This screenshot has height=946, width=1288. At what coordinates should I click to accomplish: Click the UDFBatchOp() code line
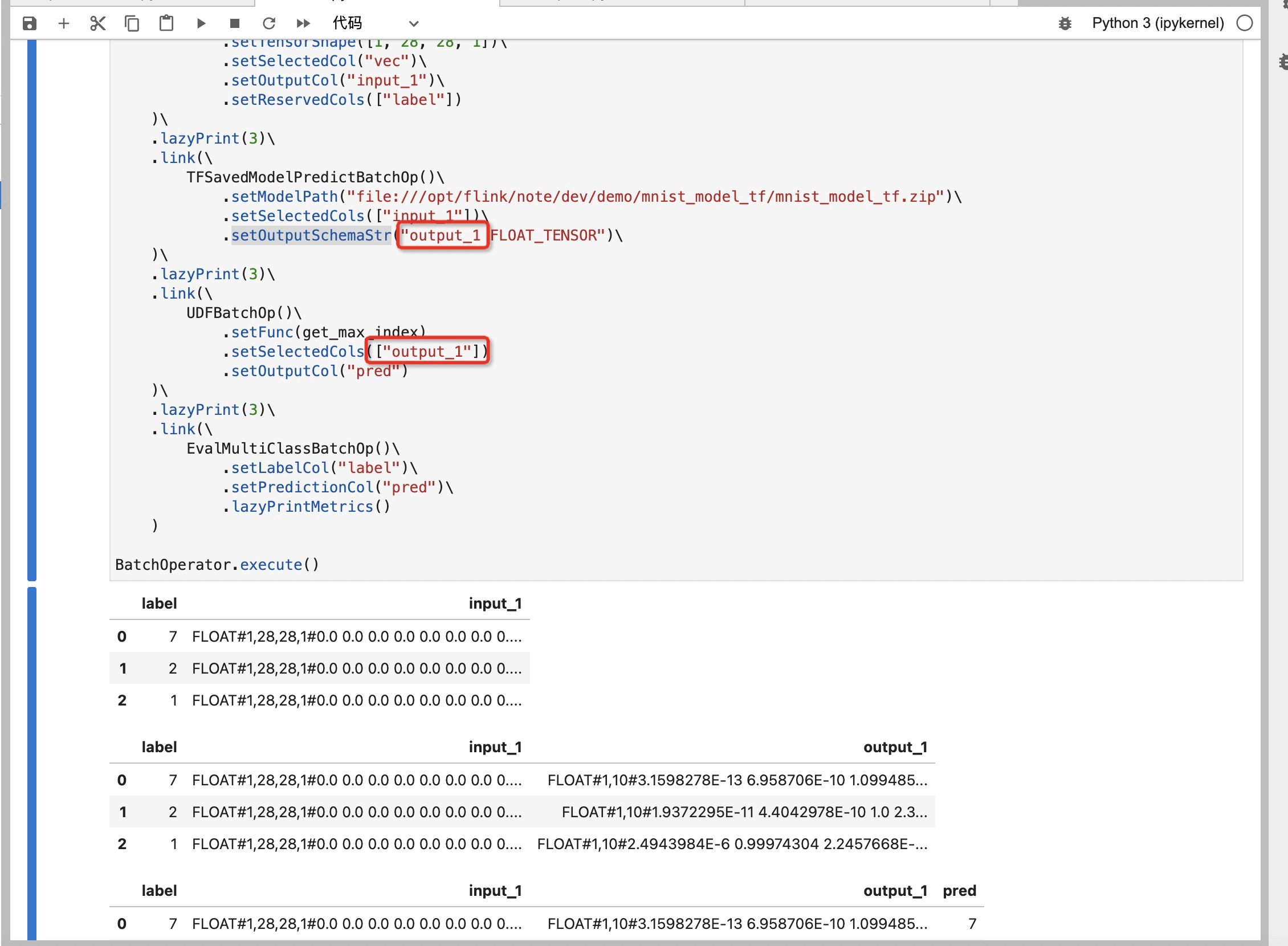pos(244,313)
